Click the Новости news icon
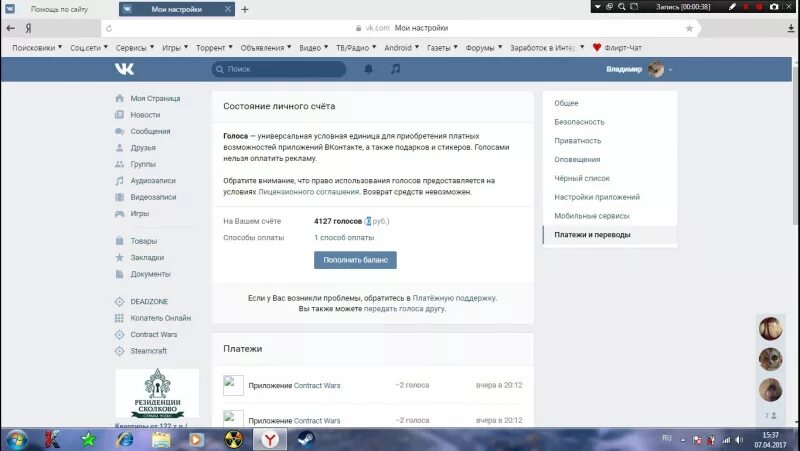Image resolution: width=800 pixels, height=451 pixels. point(119,115)
